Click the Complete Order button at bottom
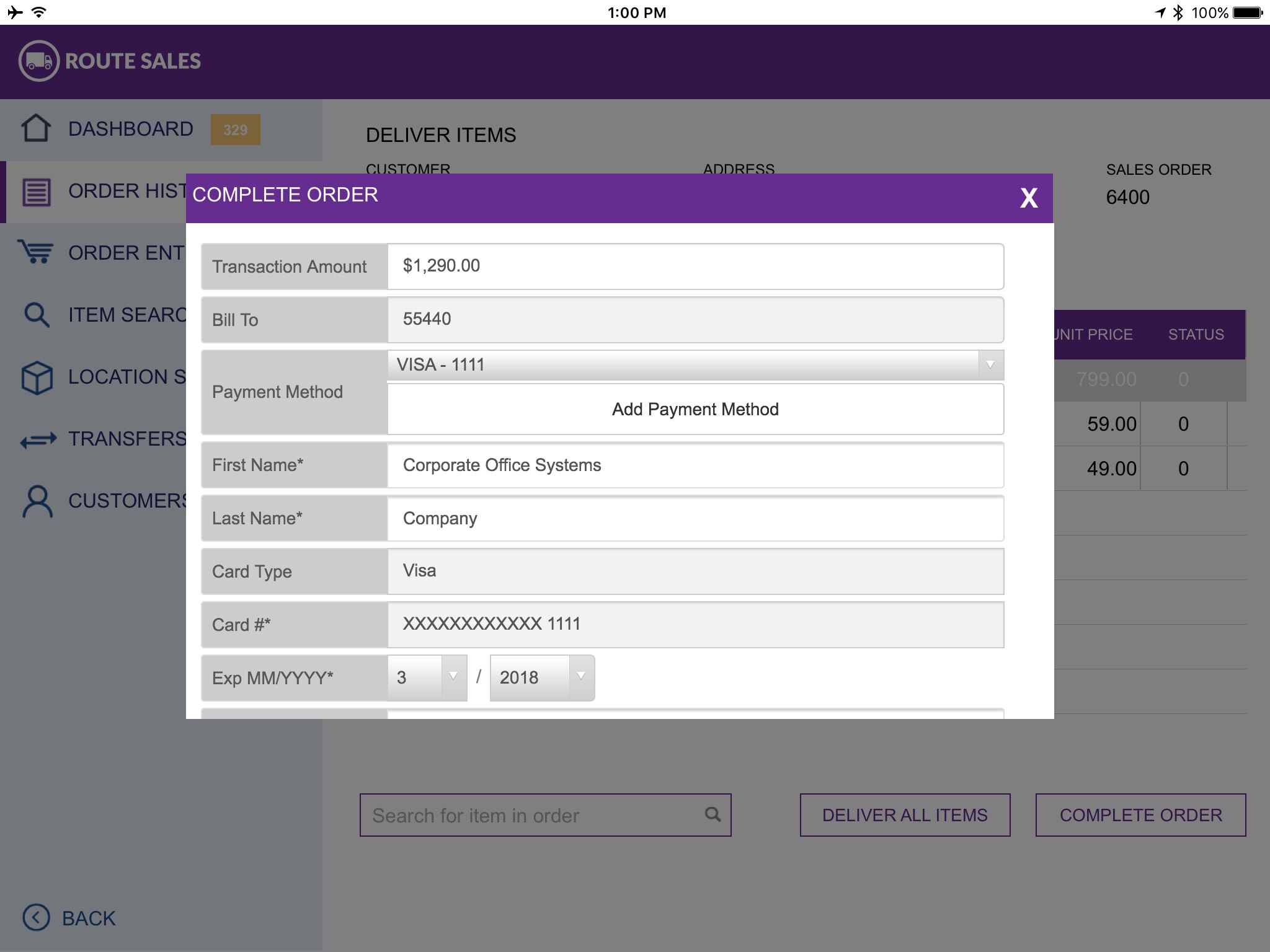The height and width of the screenshot is (952, 1270). (1140, 815)
